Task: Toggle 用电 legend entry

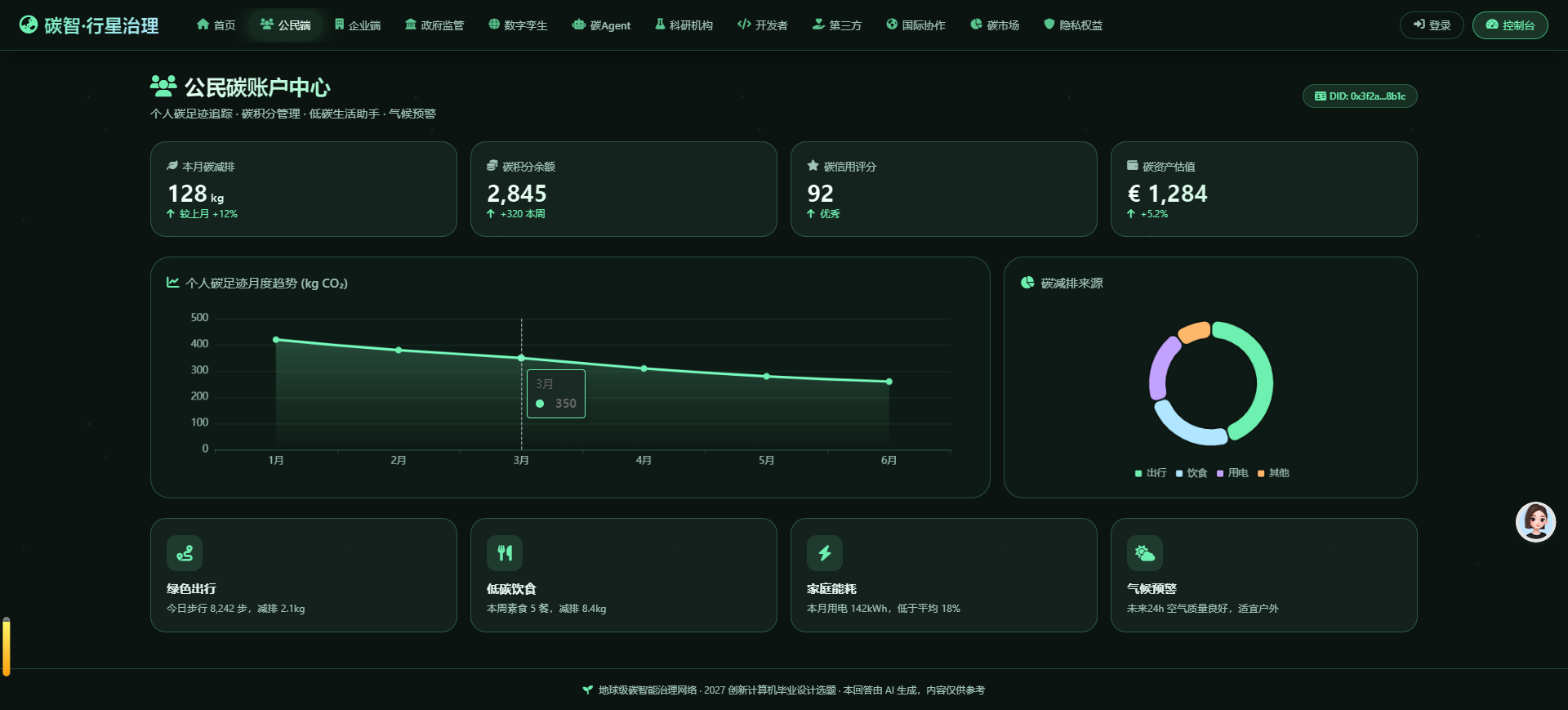Action: [x=1232, y=473]
